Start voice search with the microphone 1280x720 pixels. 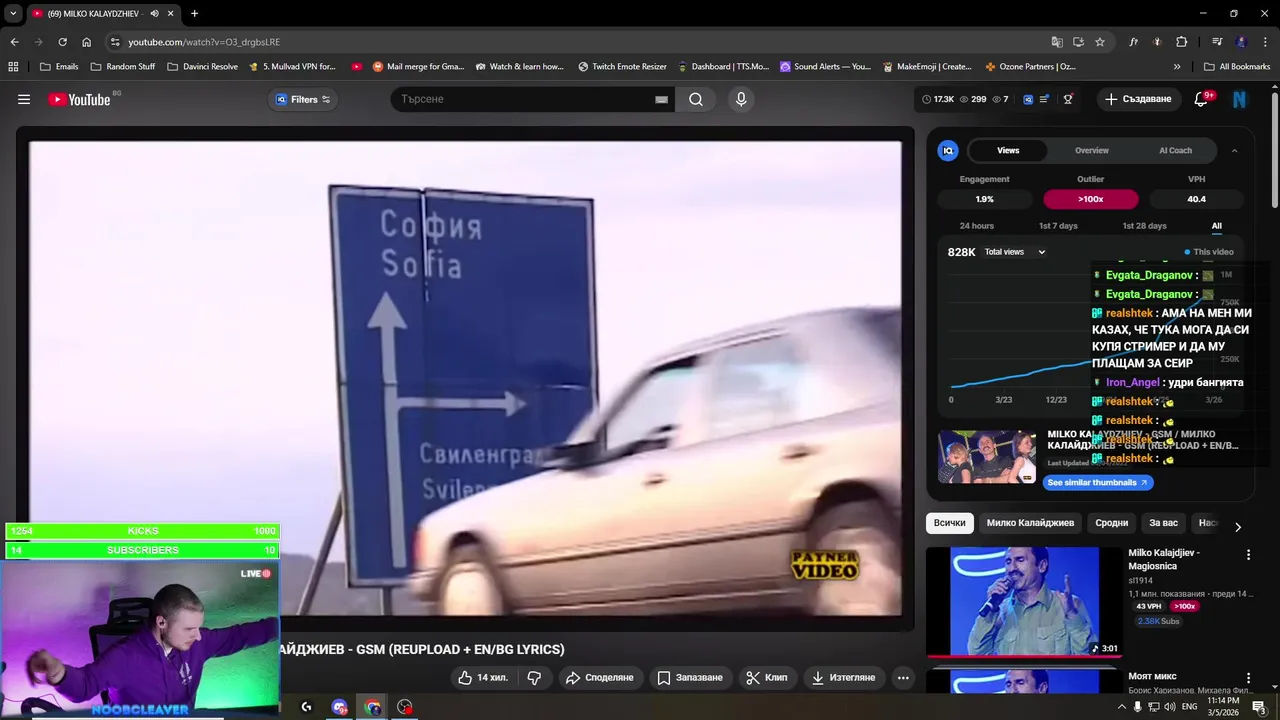(741, 99)
